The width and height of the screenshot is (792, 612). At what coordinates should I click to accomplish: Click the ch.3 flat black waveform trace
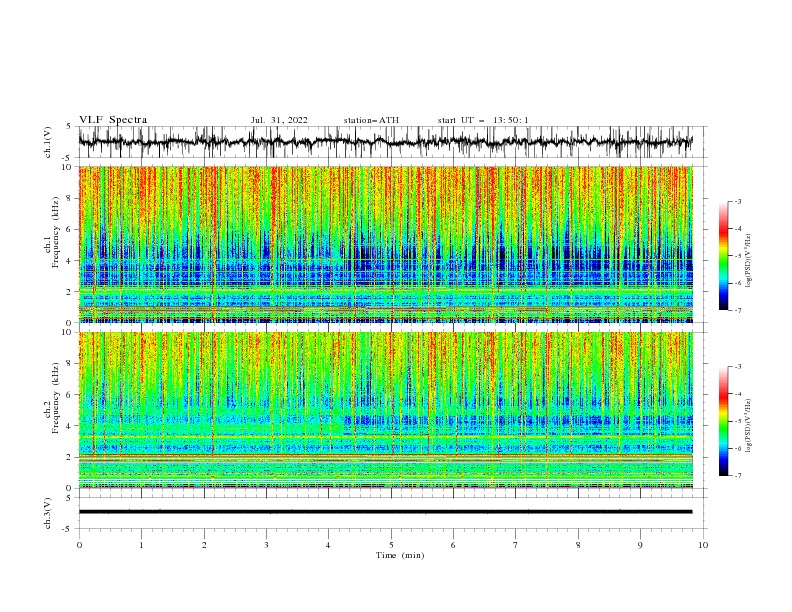pyautogui.click(x=385, y=512)
